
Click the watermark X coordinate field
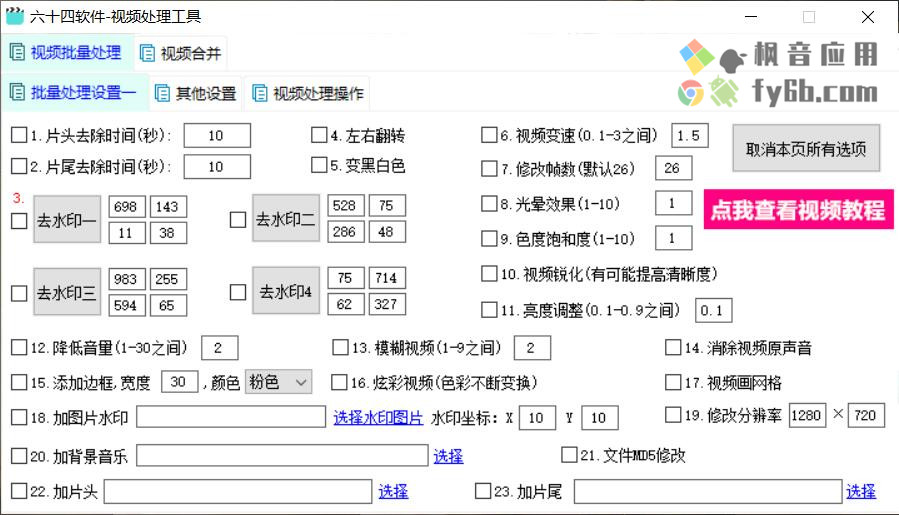click(x=537, y=418)
